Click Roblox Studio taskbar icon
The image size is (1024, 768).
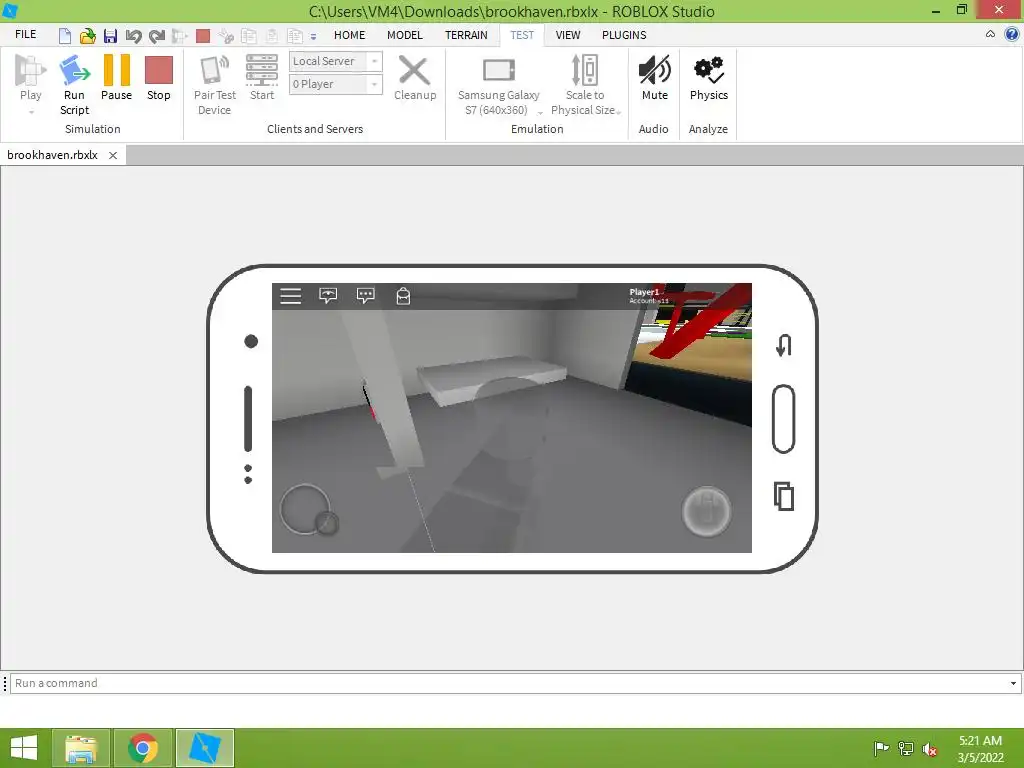[x=205, y=748]
